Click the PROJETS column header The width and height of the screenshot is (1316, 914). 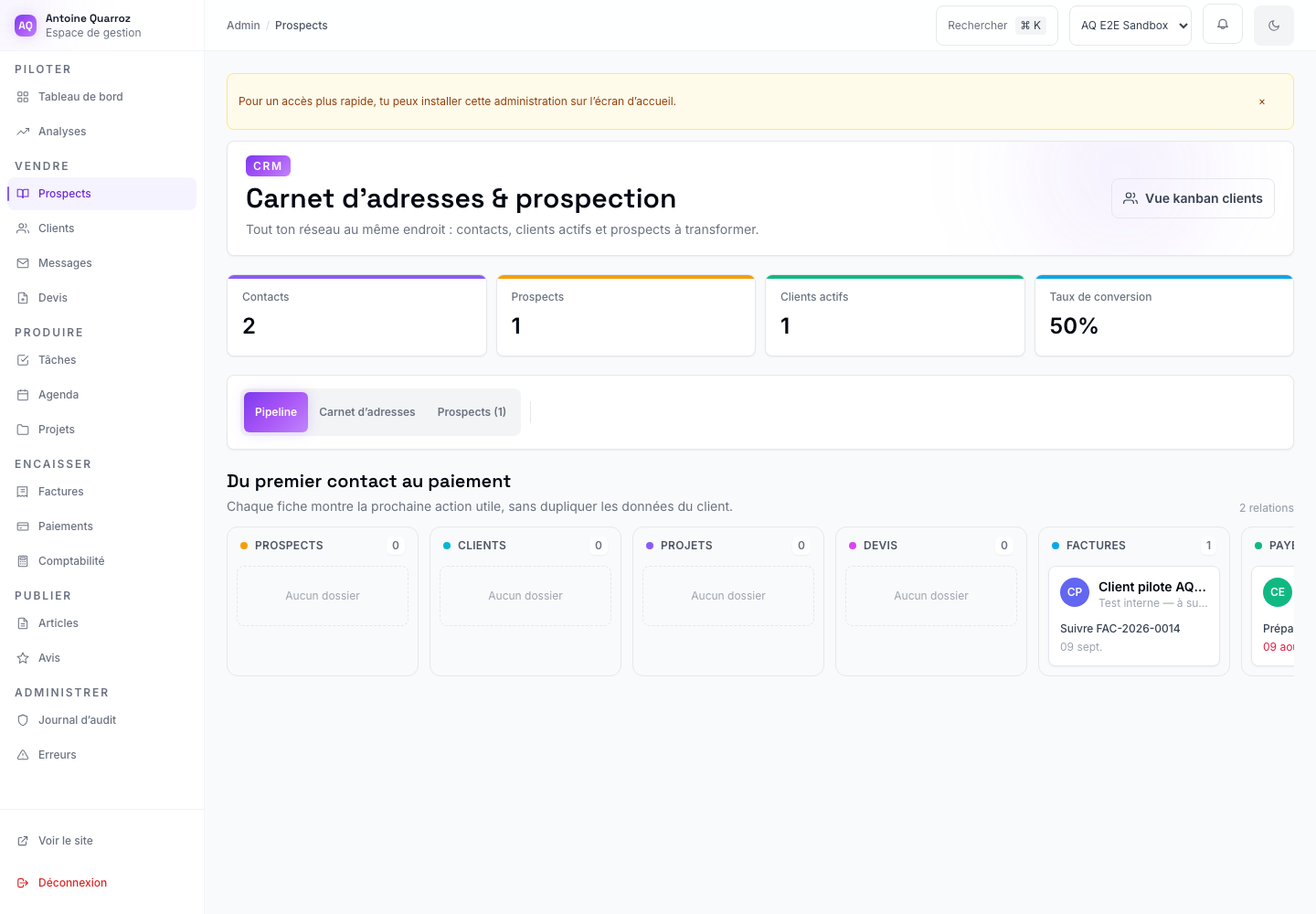coord(728,546)
